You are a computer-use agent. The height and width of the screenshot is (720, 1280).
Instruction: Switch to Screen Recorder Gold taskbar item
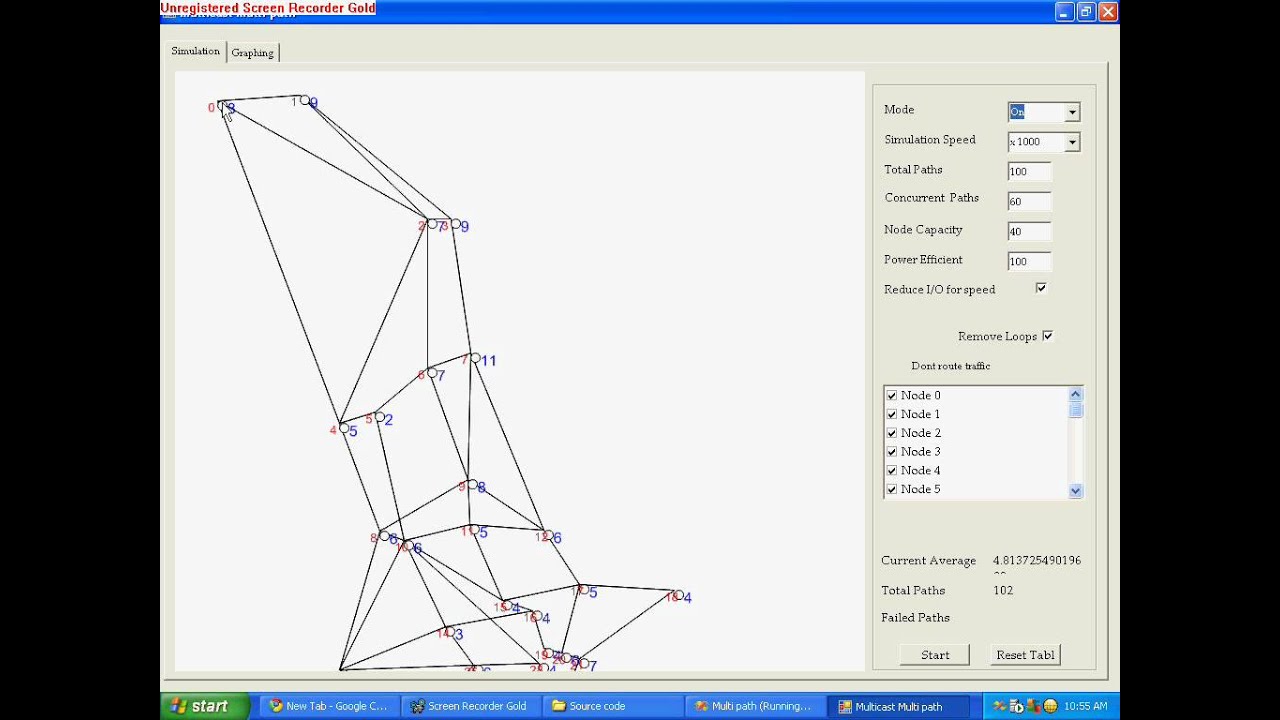pyautogui.click(x=472, y=706)
